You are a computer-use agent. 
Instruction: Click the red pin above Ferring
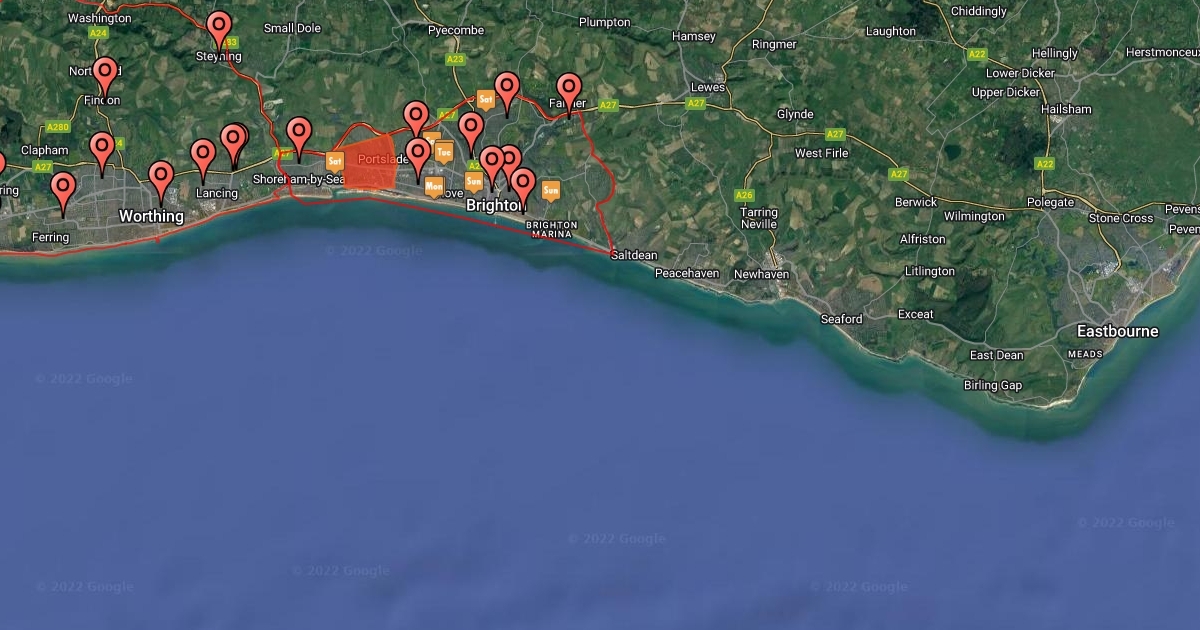(63, 191)
